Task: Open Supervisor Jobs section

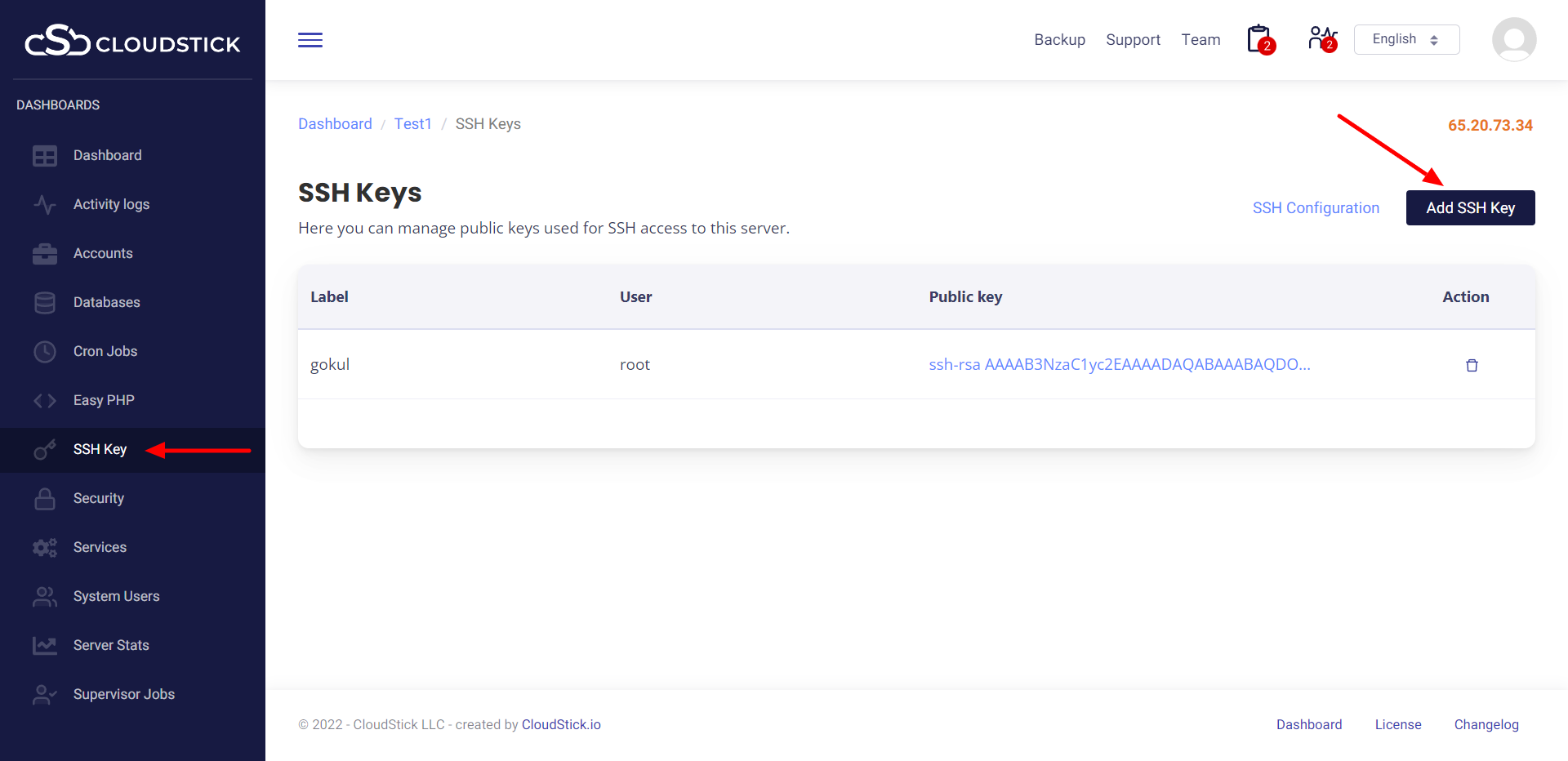Action: click(x=123, y=694)
